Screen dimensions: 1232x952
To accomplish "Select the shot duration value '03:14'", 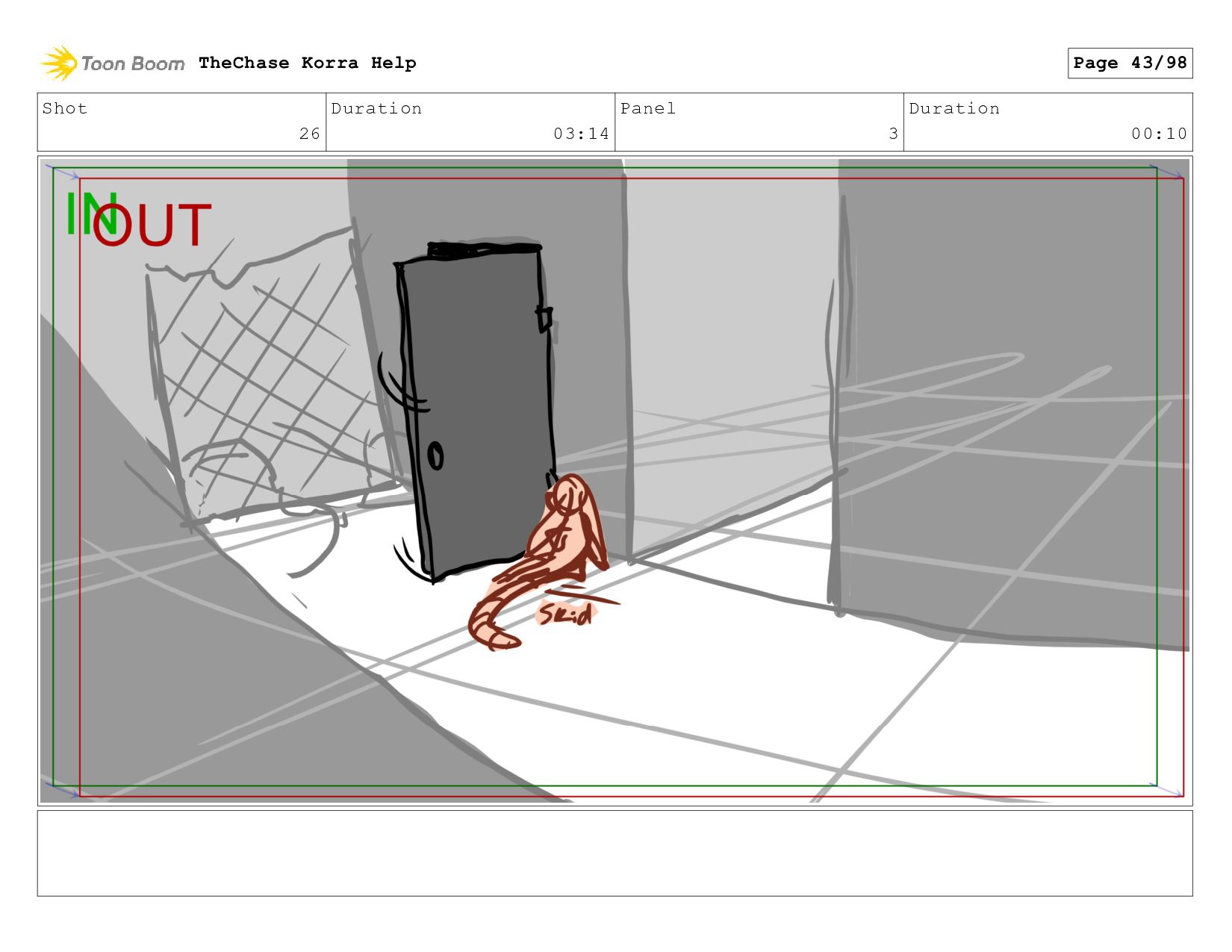I will click(581, 134).
